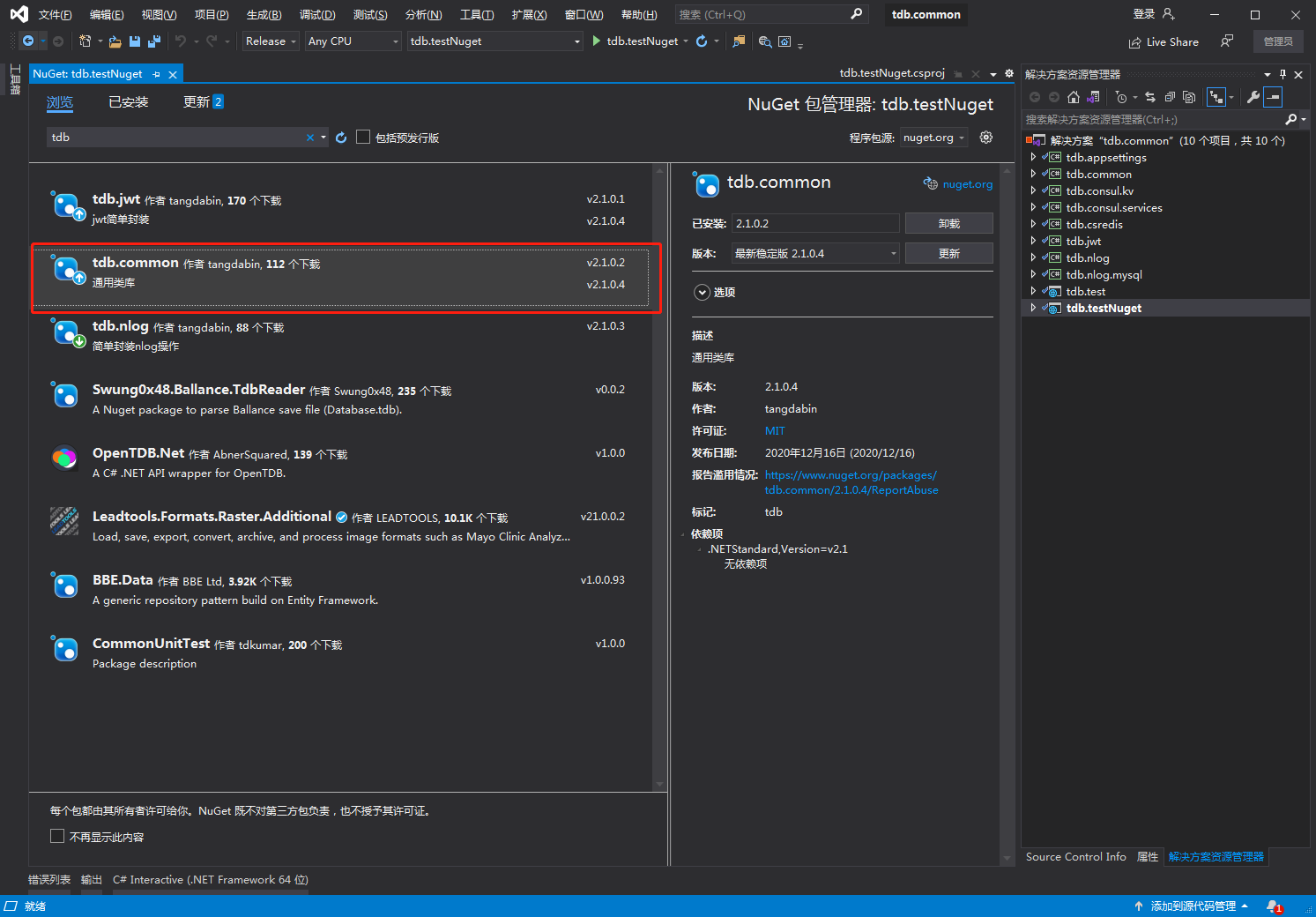Open Properties wrench icon in Solution Explorer
The height and width of the screenshot is (917, 1316).
(1253, 97)
